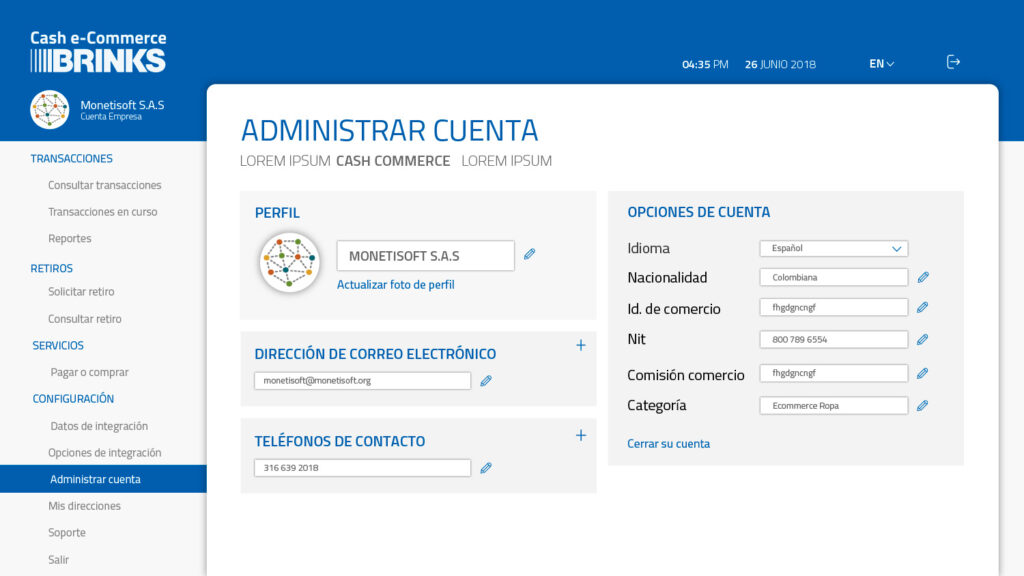Open the EN language selector in header
Viewport: 1024px width, 576px height.
(881, 64)
